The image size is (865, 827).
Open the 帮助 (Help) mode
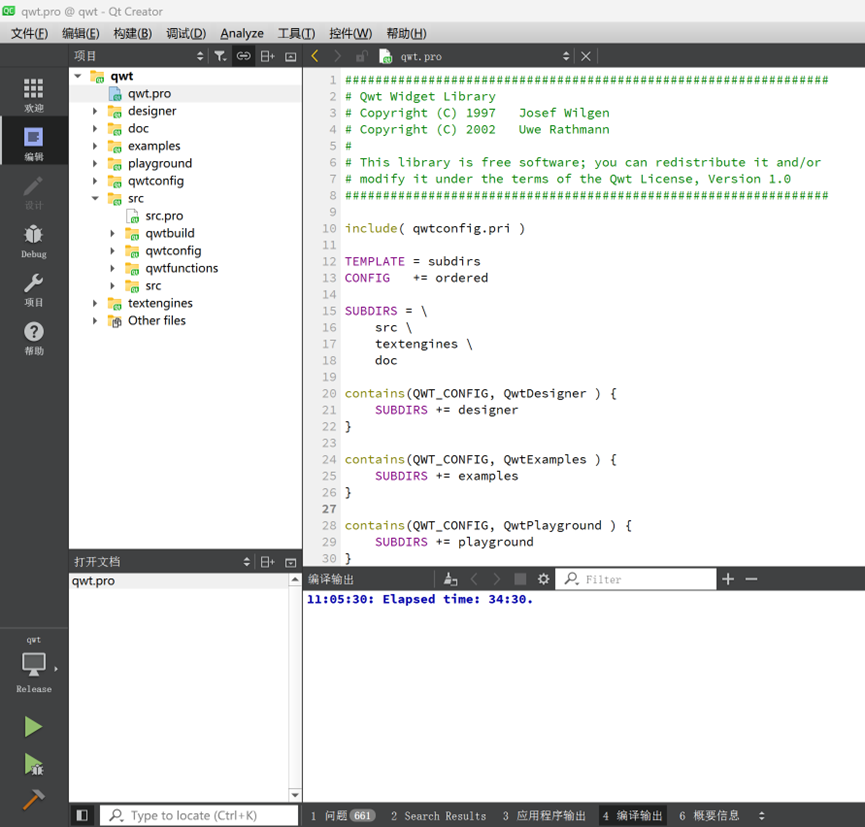click(x=34, y=338)
